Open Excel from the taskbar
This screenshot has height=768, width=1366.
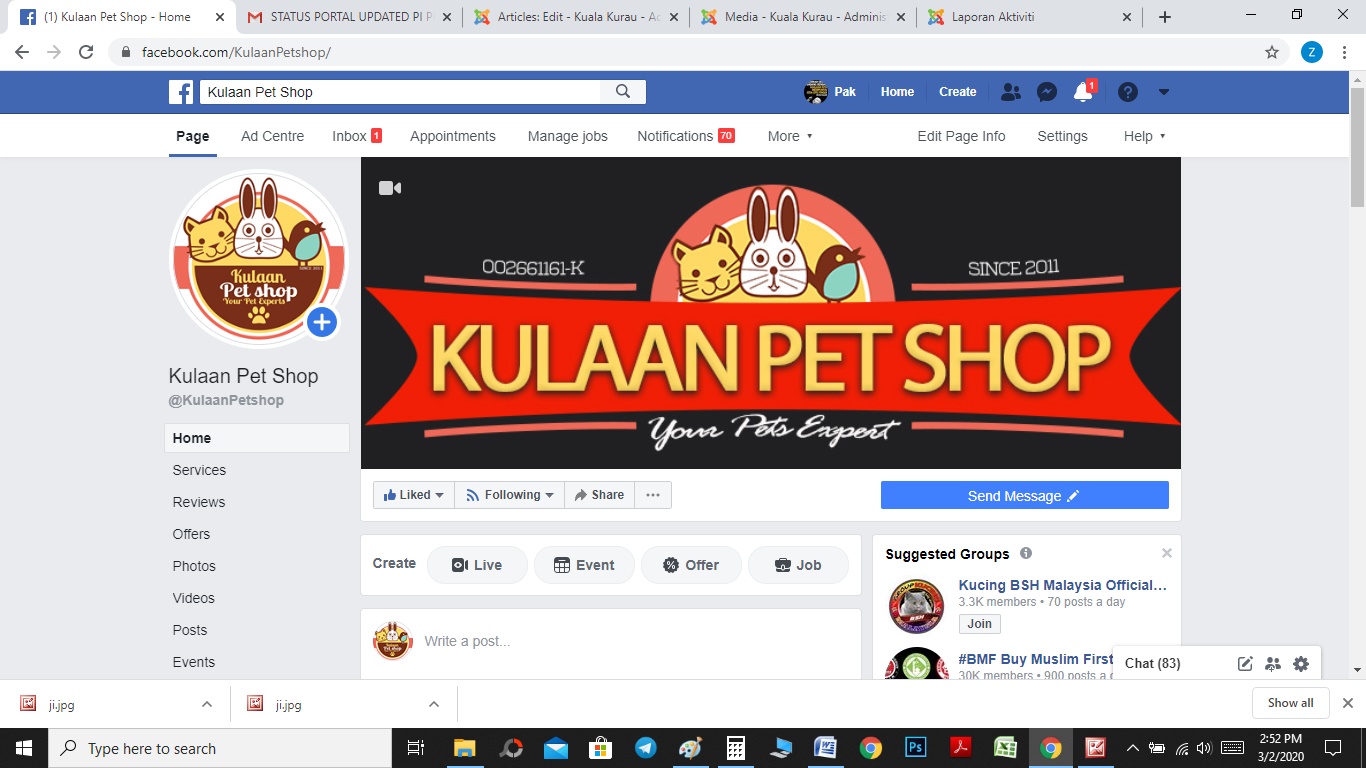point(1005,748)
